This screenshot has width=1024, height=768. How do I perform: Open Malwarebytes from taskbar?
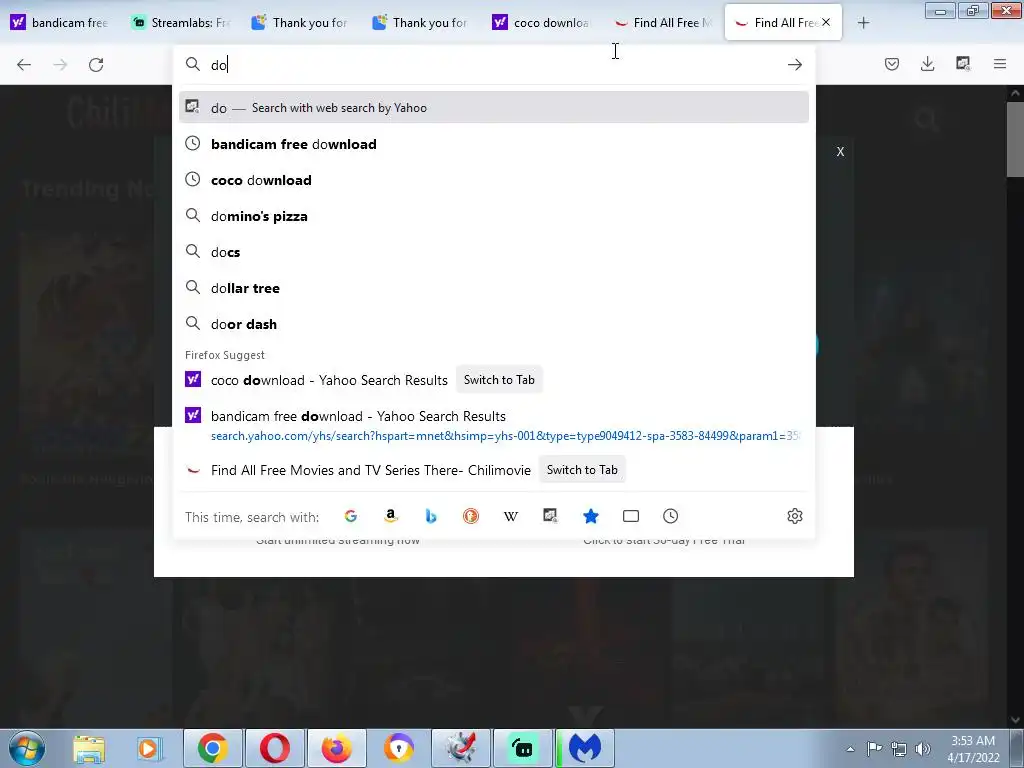pyautogui.click(x=585, y=748)
